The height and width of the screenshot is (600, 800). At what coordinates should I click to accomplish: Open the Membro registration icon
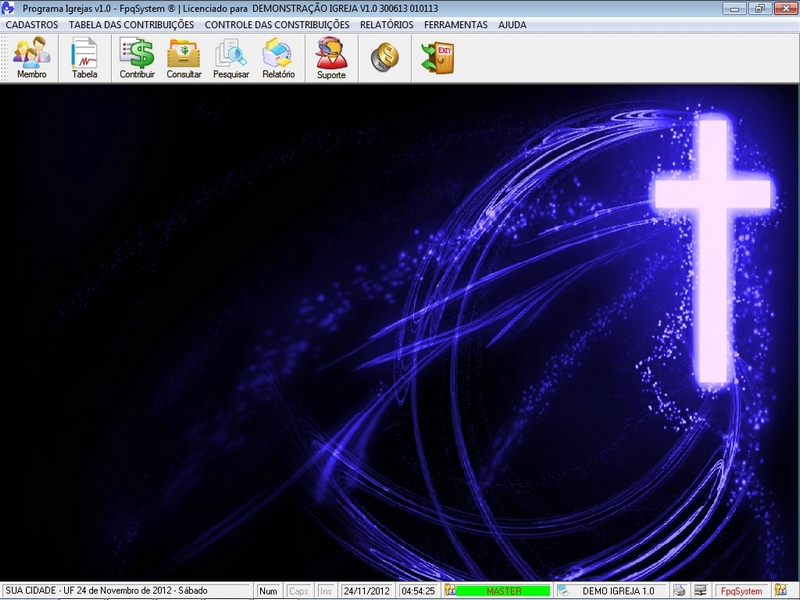[32, 58]
